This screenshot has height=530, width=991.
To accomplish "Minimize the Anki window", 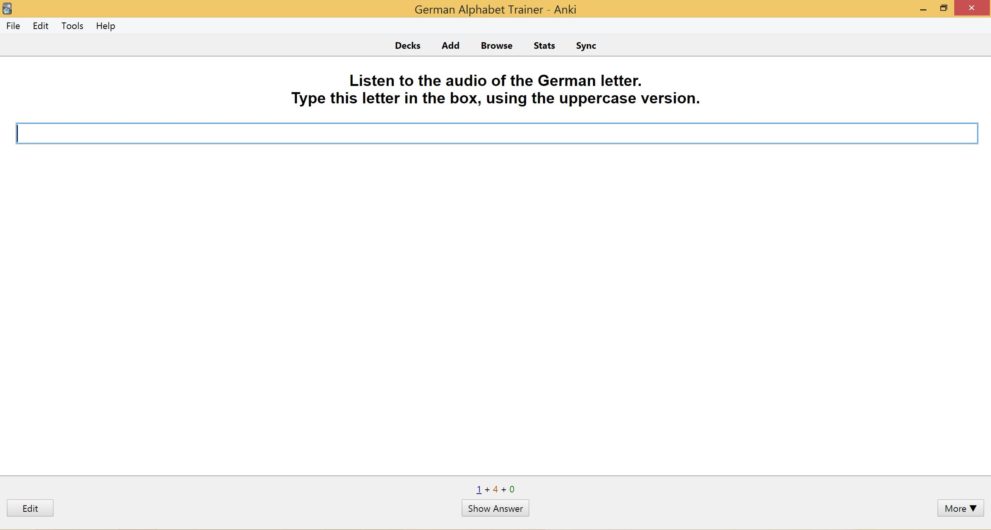I will click(921, 8).
